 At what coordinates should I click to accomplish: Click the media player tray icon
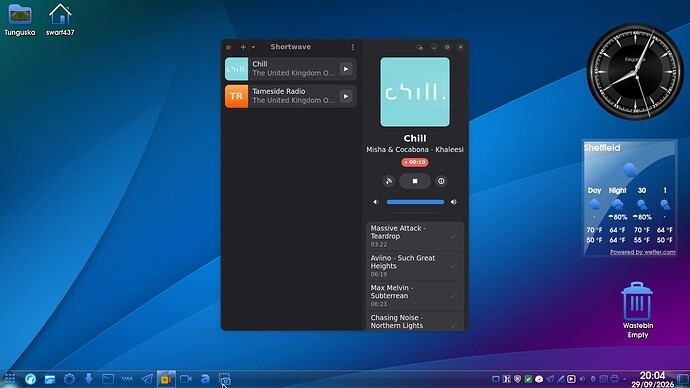[571, 379]
